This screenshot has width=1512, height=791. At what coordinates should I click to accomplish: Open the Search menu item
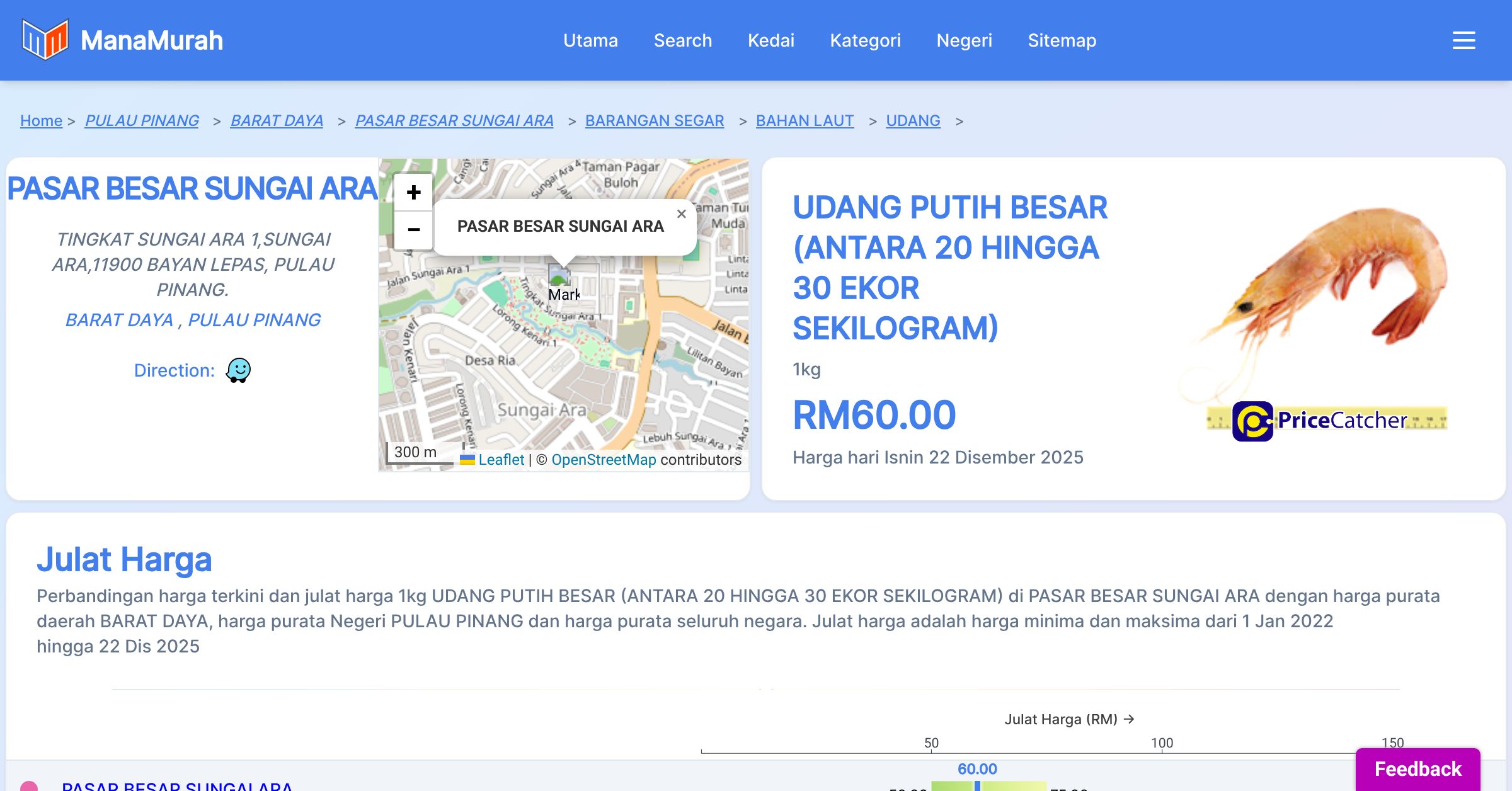682,40
